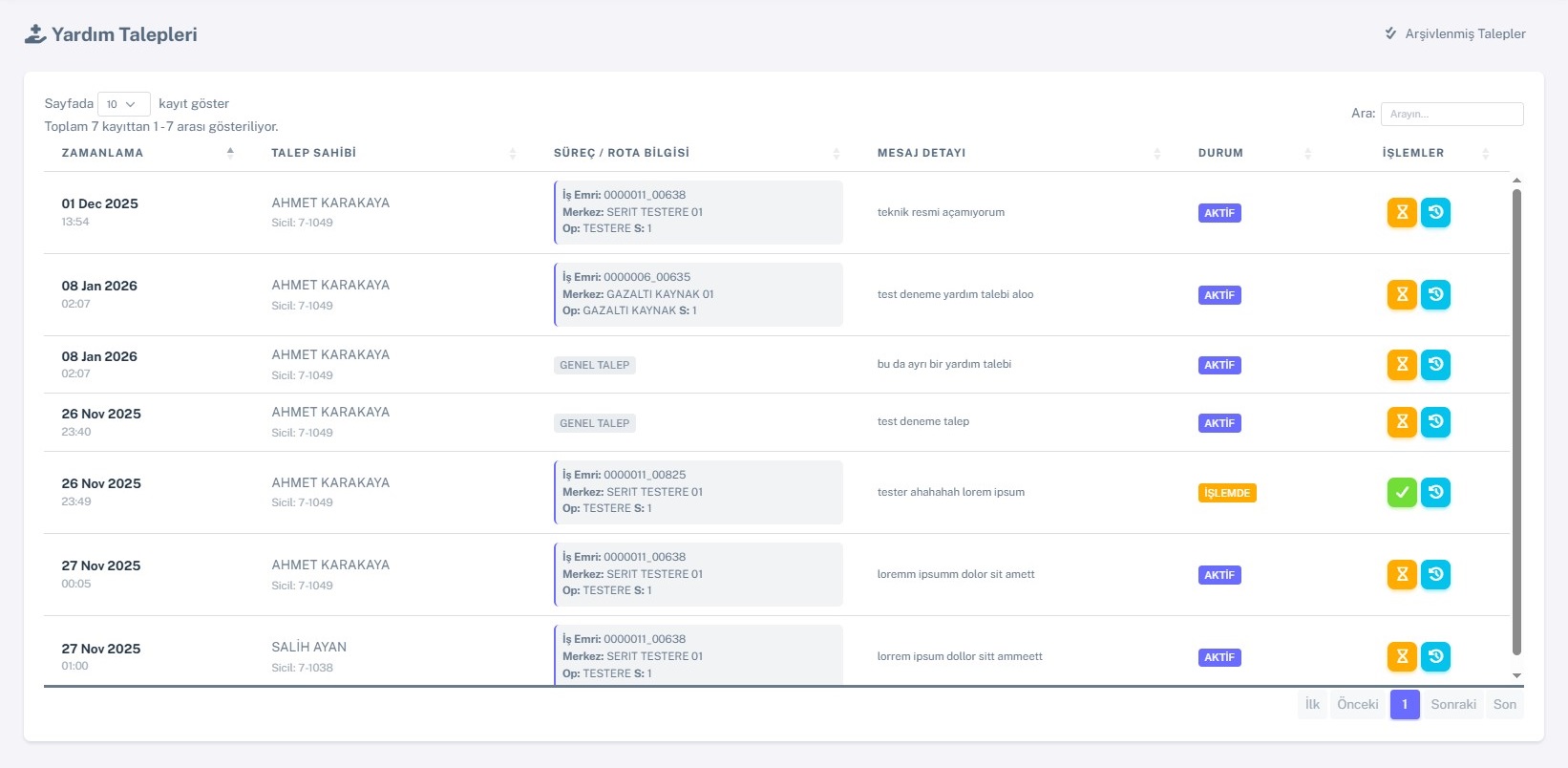Sort table by Durum column

[1220, 153]
